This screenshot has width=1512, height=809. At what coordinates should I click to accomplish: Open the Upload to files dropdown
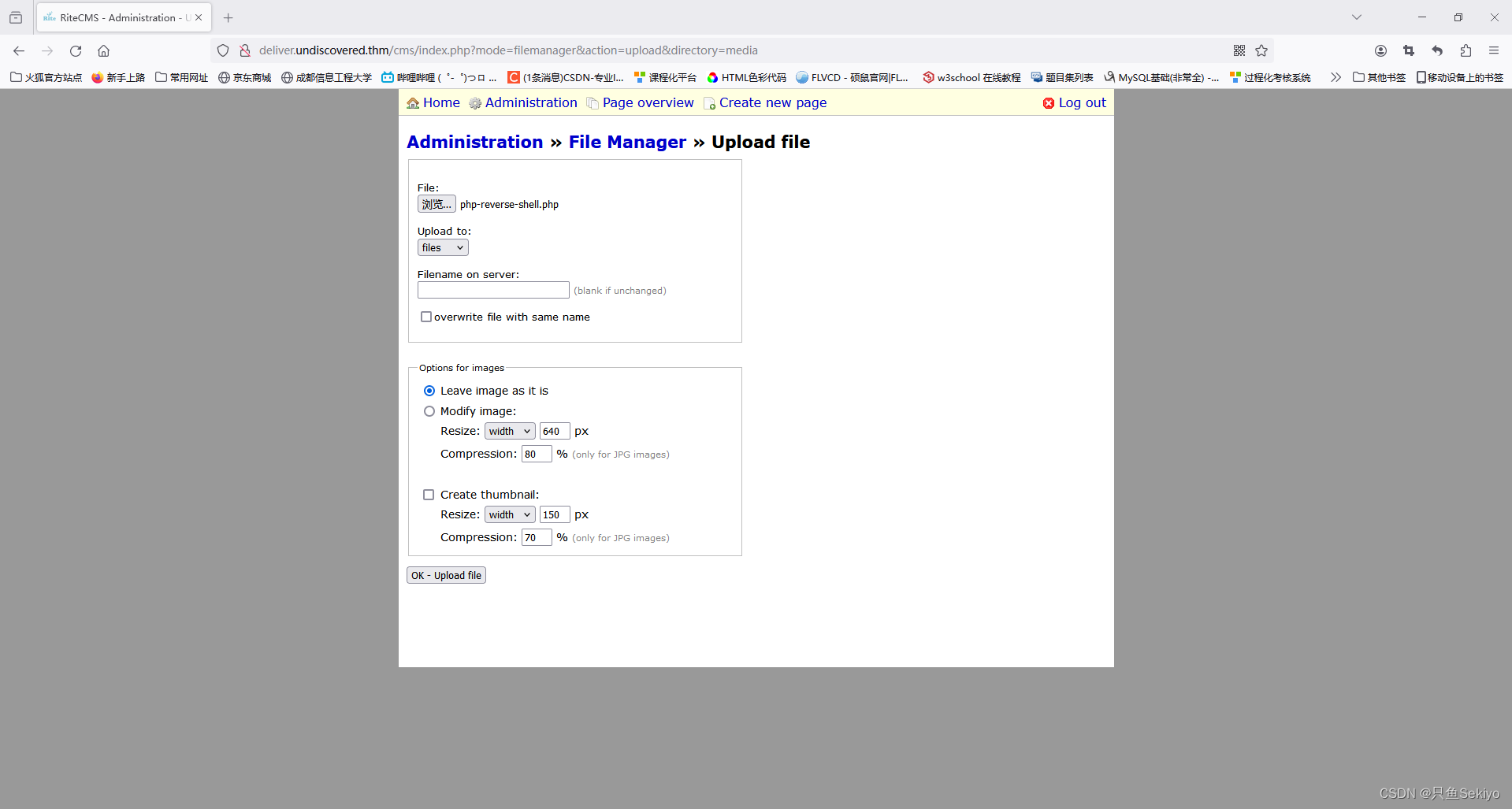(443, 247)
